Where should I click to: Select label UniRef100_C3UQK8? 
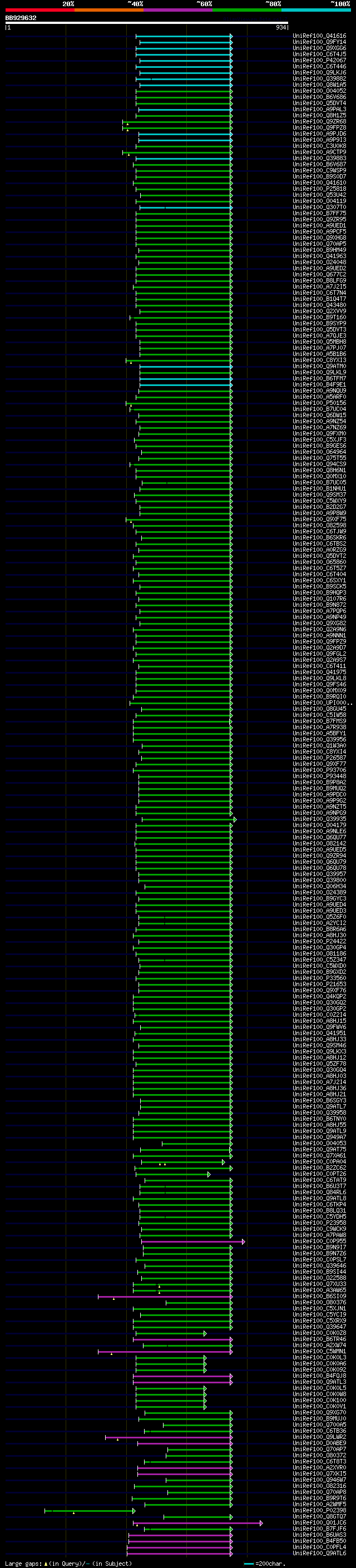coord(319,146)
